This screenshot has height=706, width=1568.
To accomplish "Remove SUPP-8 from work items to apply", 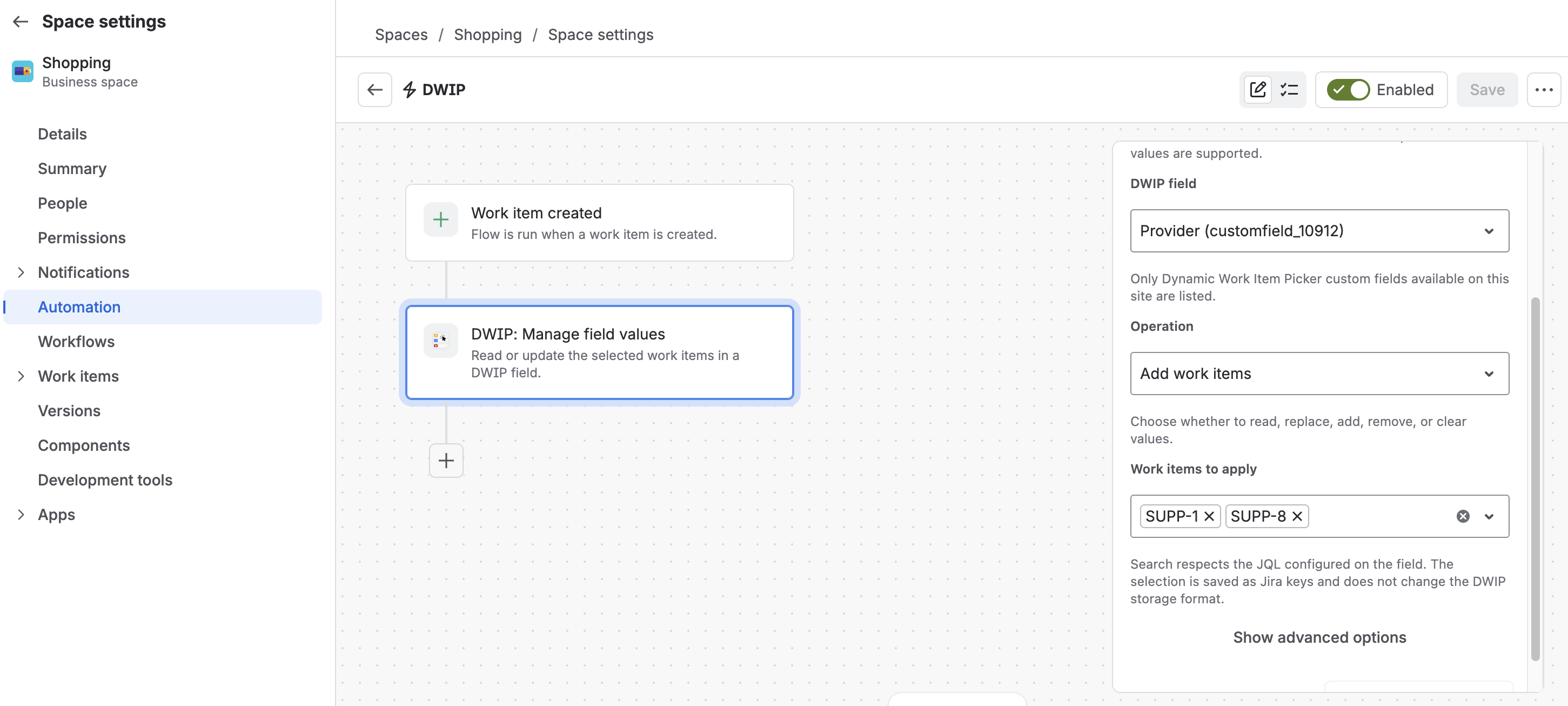I will (1297, 517).
